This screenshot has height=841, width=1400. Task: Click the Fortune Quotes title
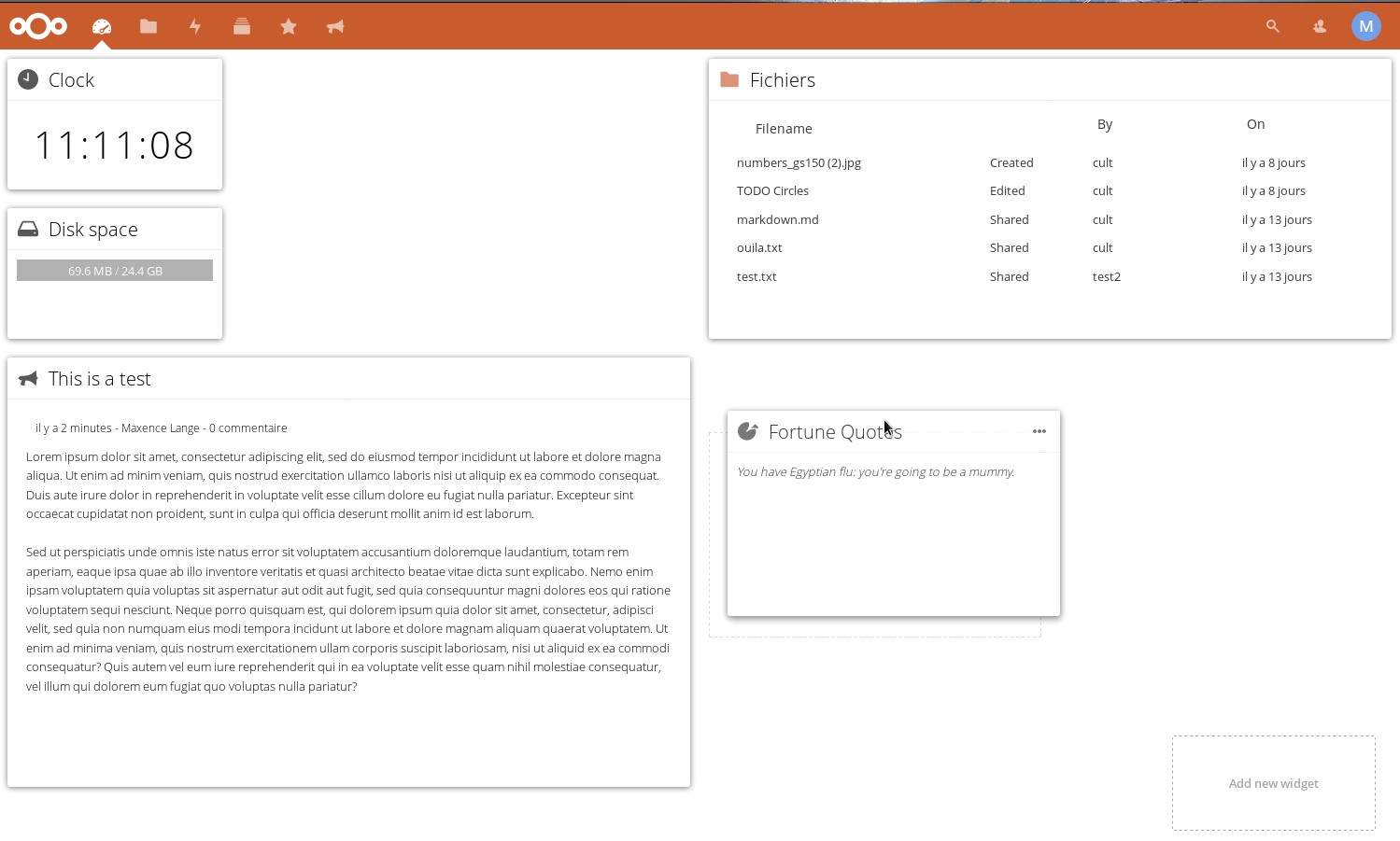(x=835, y=432)
